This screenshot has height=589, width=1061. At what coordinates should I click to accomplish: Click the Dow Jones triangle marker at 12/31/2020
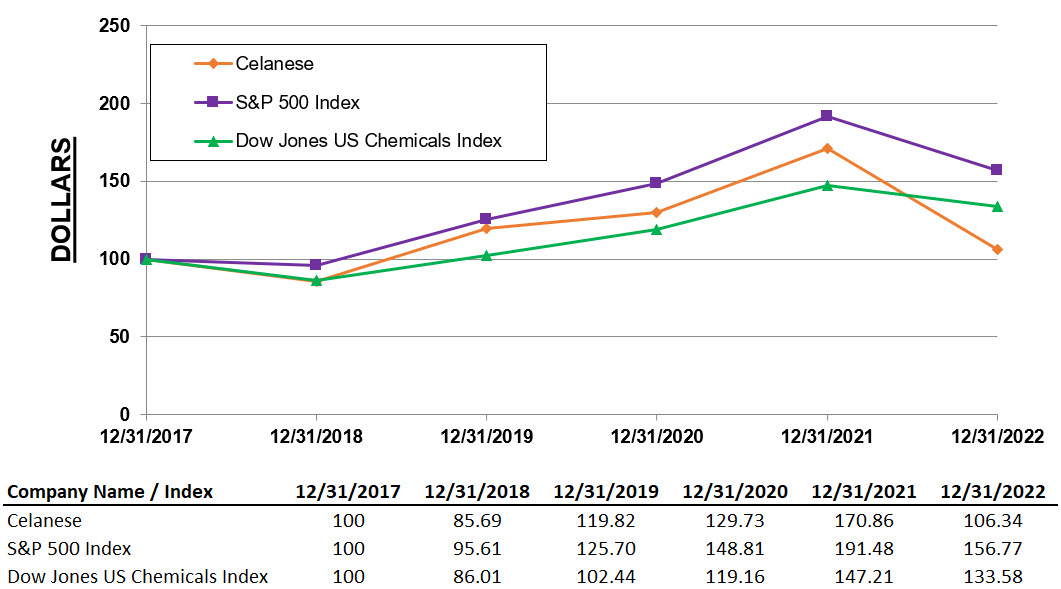656,229
